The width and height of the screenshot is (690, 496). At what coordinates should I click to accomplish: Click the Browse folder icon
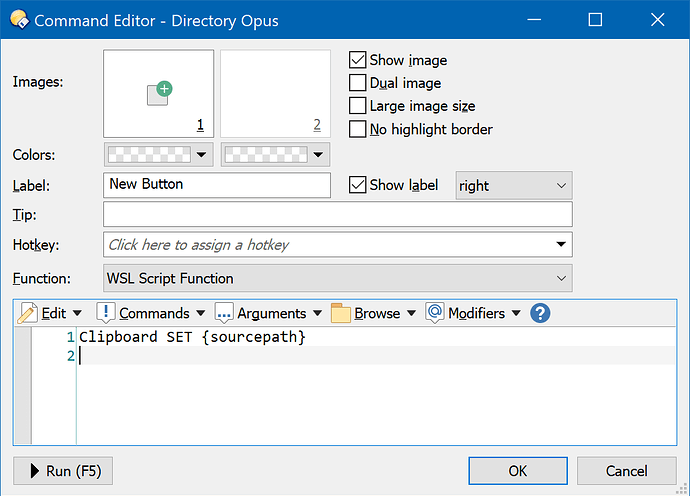(x=341, y=313)
